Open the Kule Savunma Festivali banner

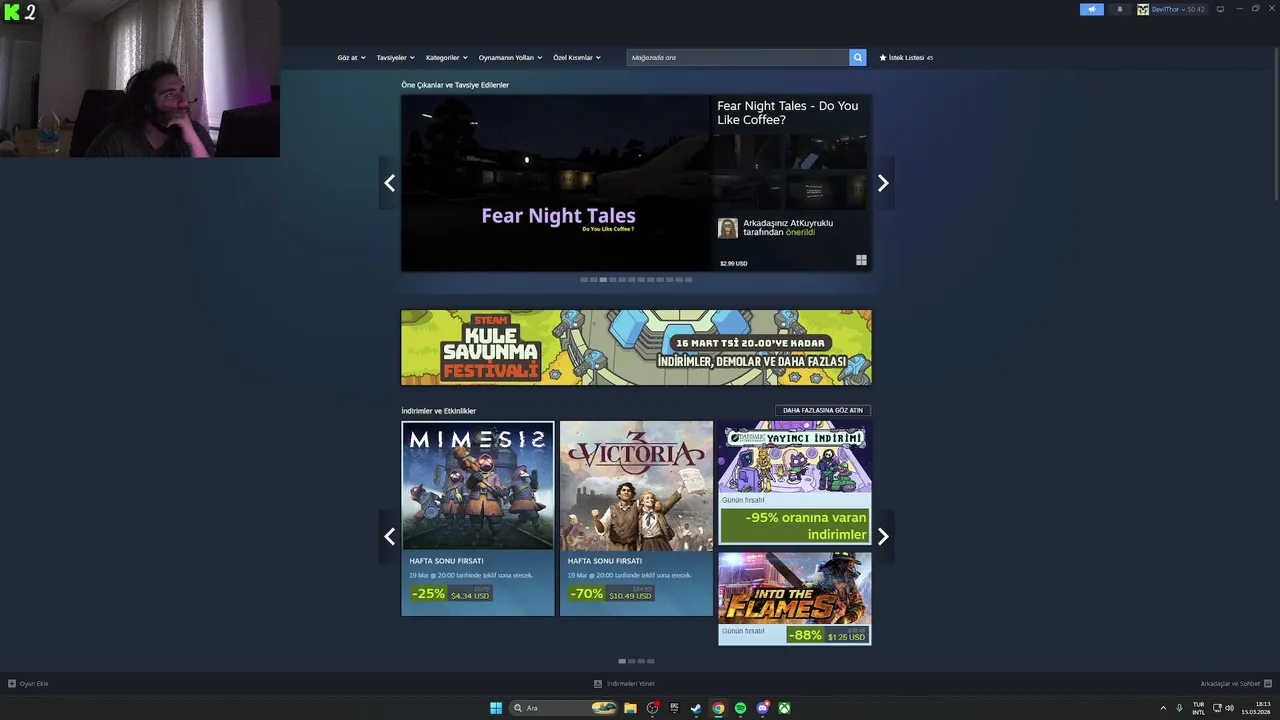pyautogui.click(x=636, y=347)
